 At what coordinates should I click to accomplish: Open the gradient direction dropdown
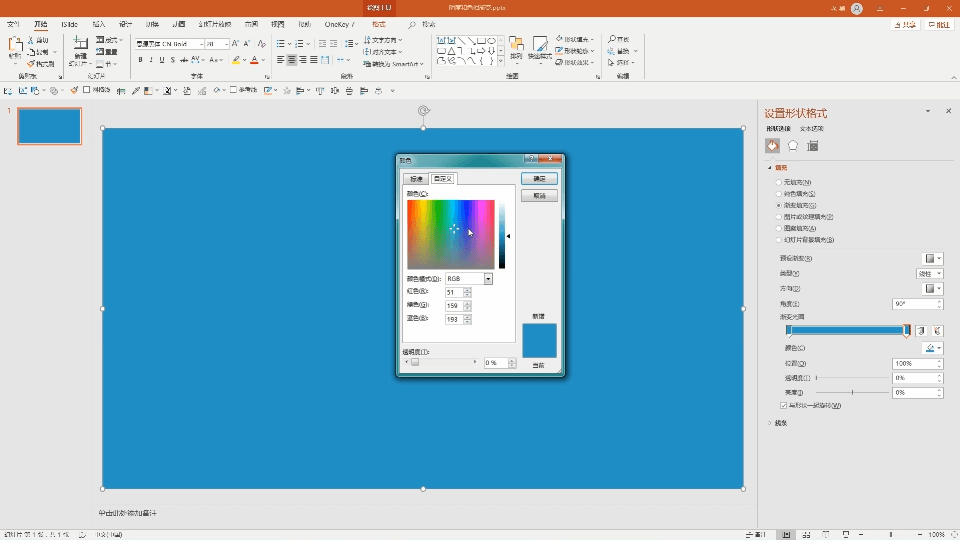[x=932, y=288]
